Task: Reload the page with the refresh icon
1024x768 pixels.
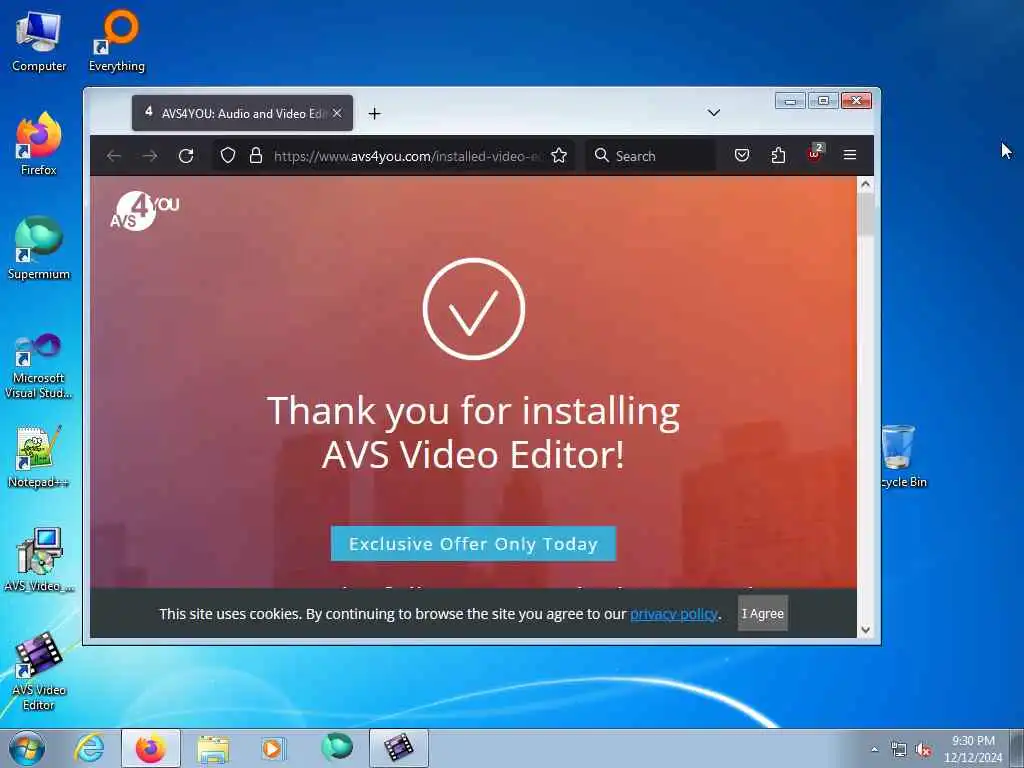Action: [186, 155]
